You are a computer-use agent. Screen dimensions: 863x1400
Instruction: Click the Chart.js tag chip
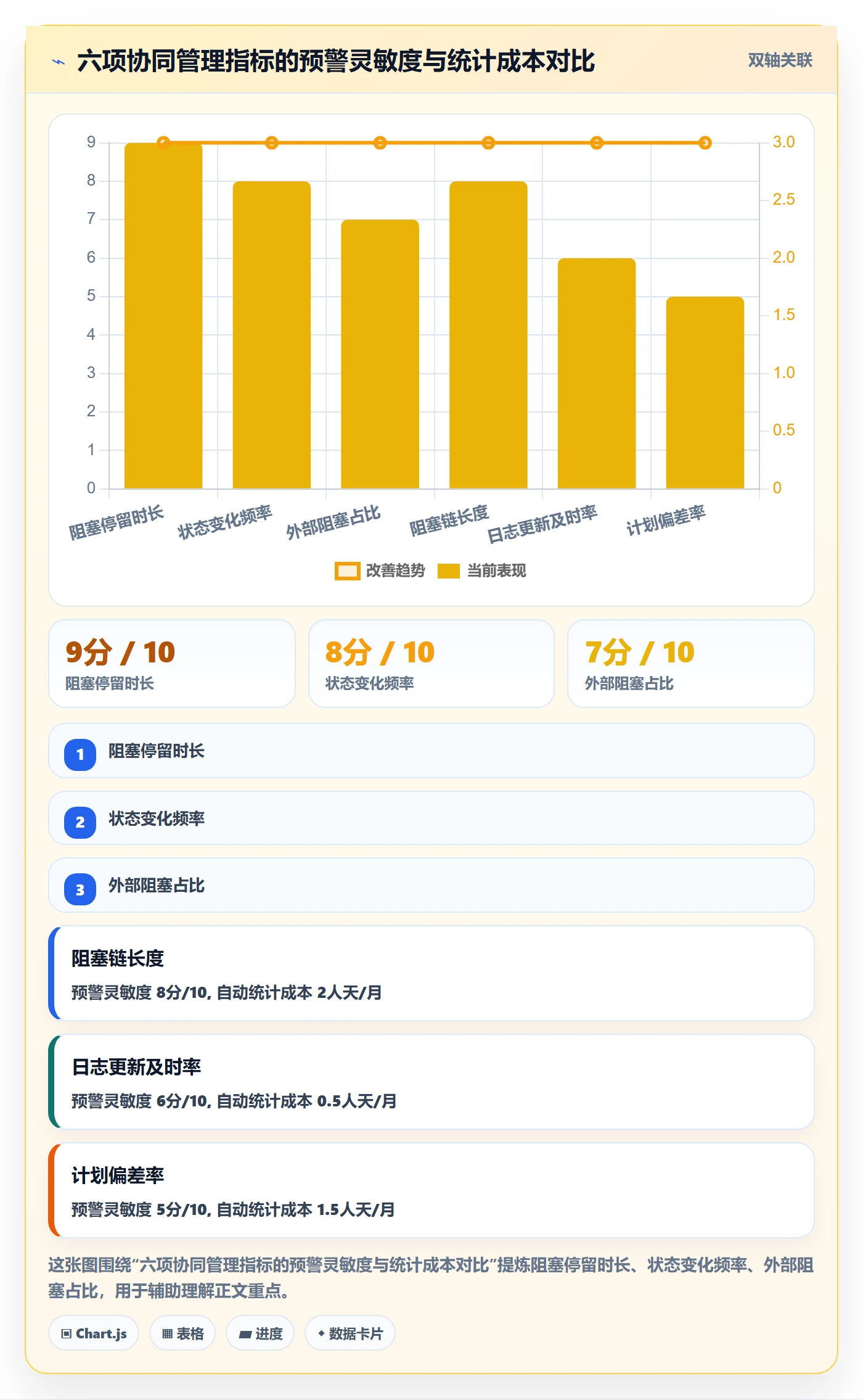pyautogui.click(x=94, y=1333)
